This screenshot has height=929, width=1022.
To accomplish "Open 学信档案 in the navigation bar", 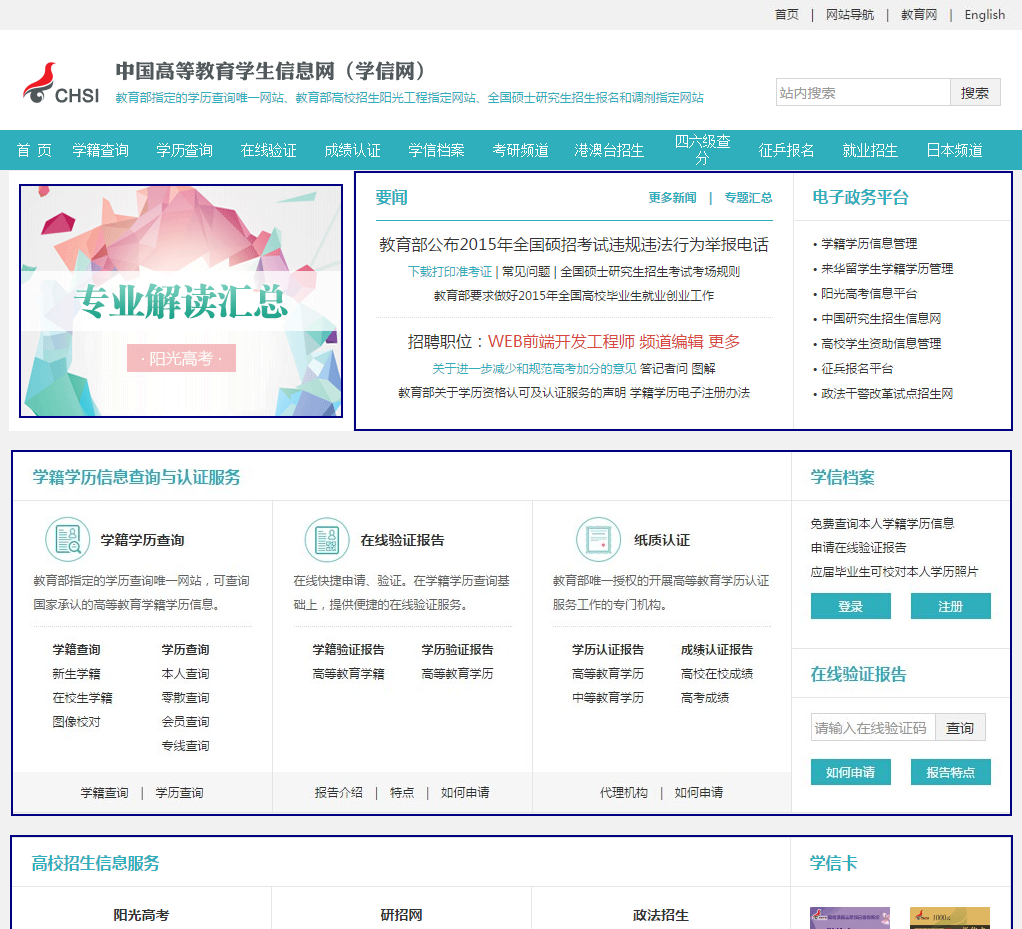I will pos(437,151).
